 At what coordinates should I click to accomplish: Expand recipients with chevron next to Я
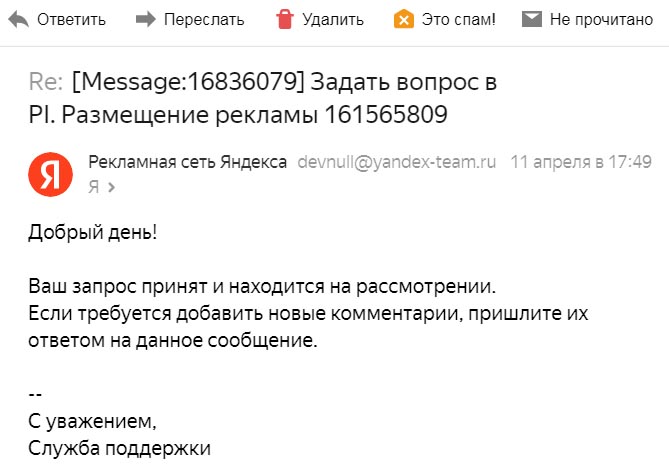point(111,187)
